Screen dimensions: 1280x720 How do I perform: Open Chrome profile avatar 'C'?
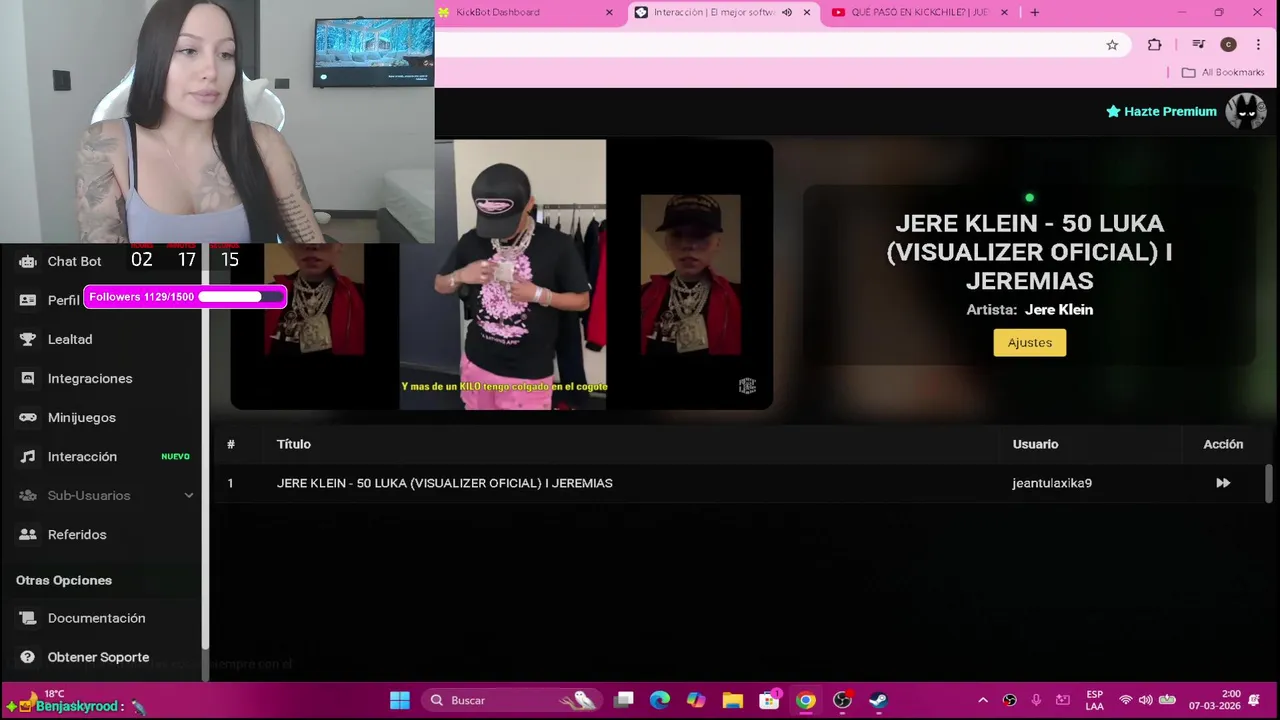coord(1229,44)
